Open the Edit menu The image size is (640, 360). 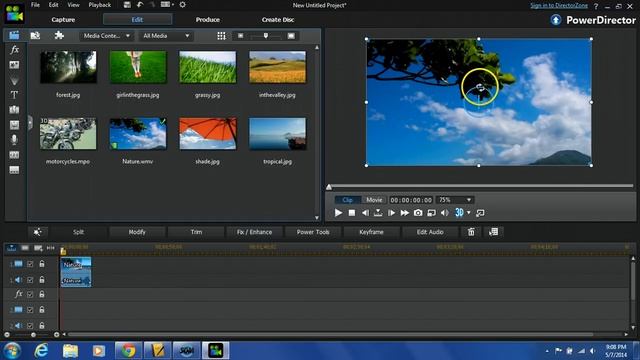coord(53,5)
